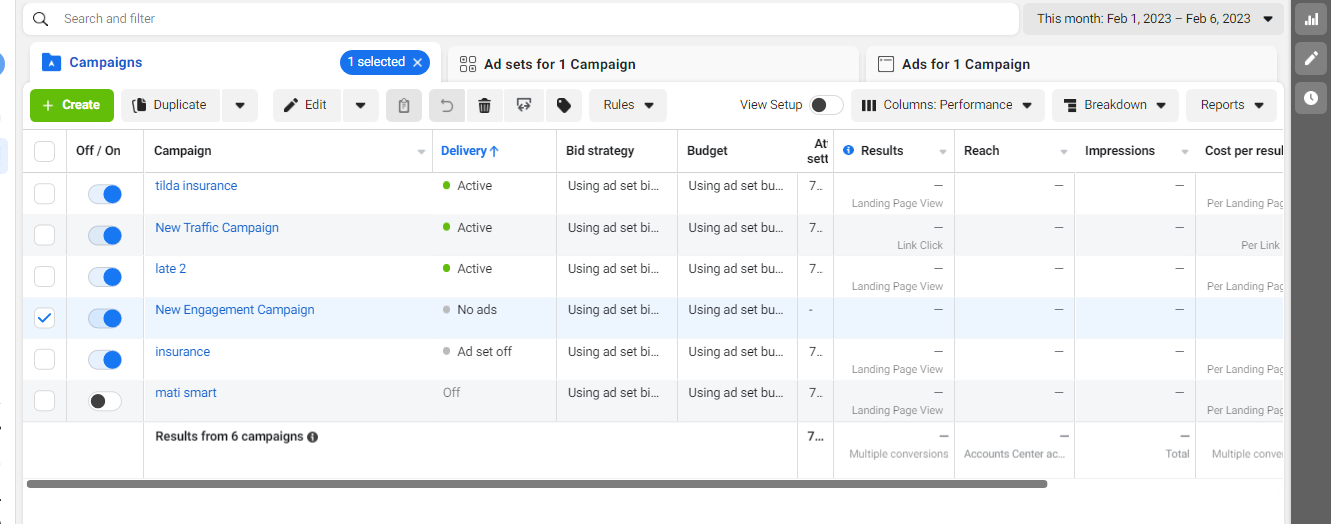Click the Results column info icon

pos(848,151)
